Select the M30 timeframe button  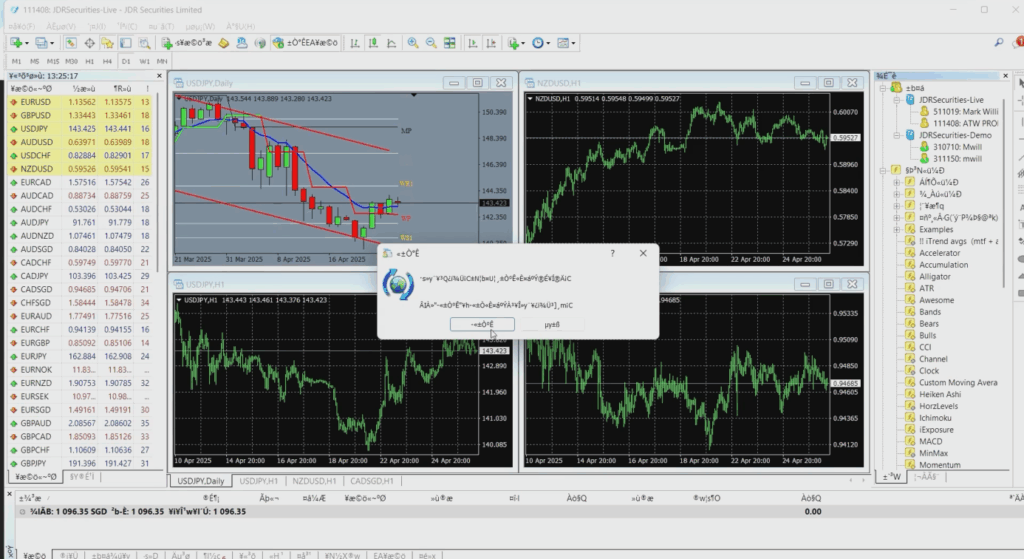coord(71,61)
